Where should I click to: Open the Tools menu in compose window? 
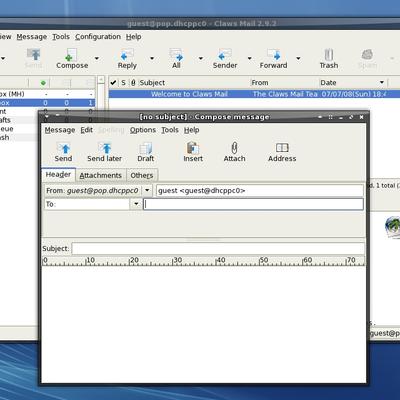coord(170,130)
